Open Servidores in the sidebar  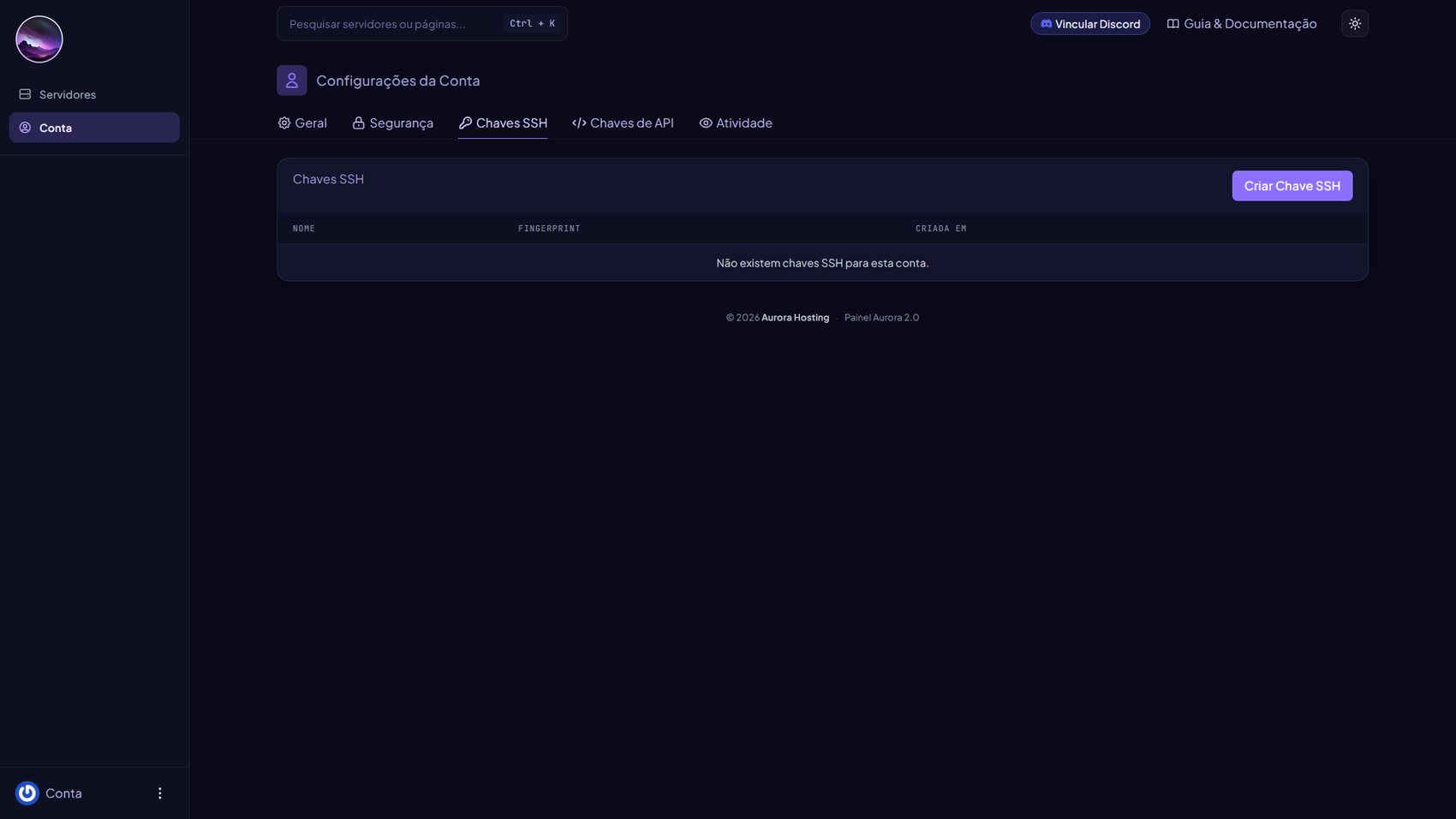coord(94,94)
